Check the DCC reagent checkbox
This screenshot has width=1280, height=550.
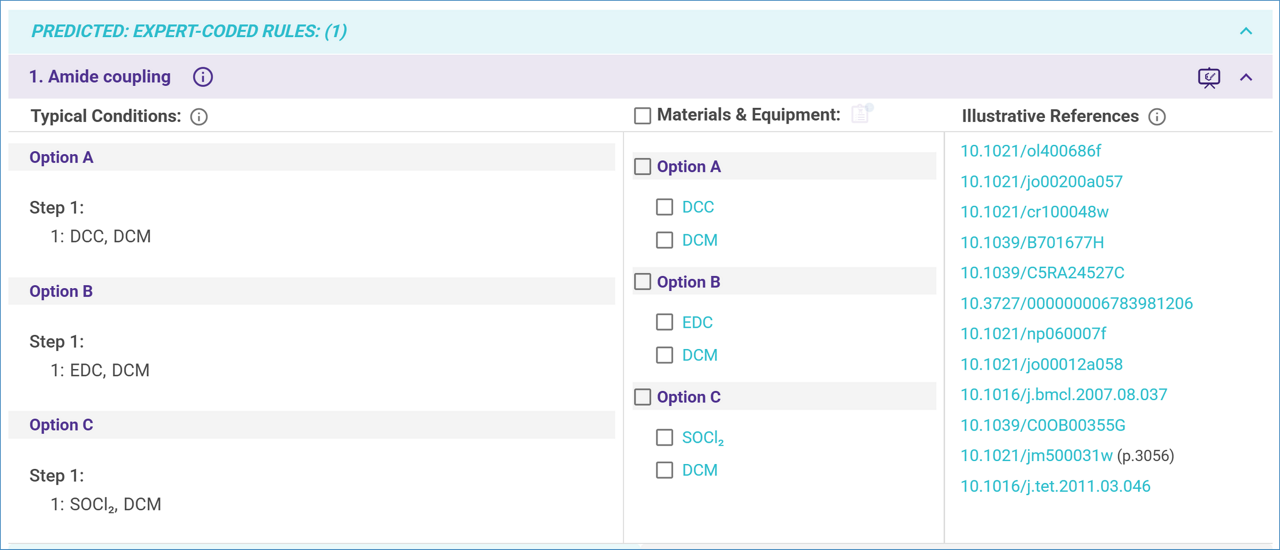664,207
